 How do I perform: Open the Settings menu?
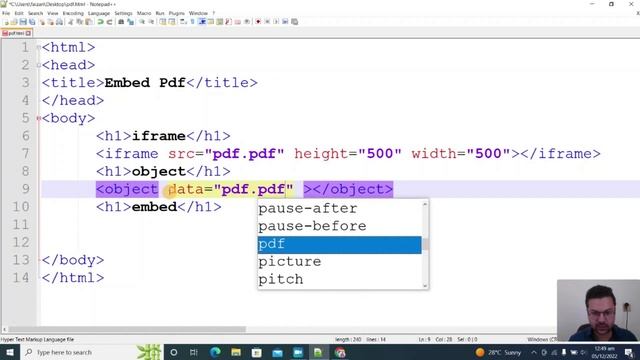pyautogui.click(x=123, y=13)
